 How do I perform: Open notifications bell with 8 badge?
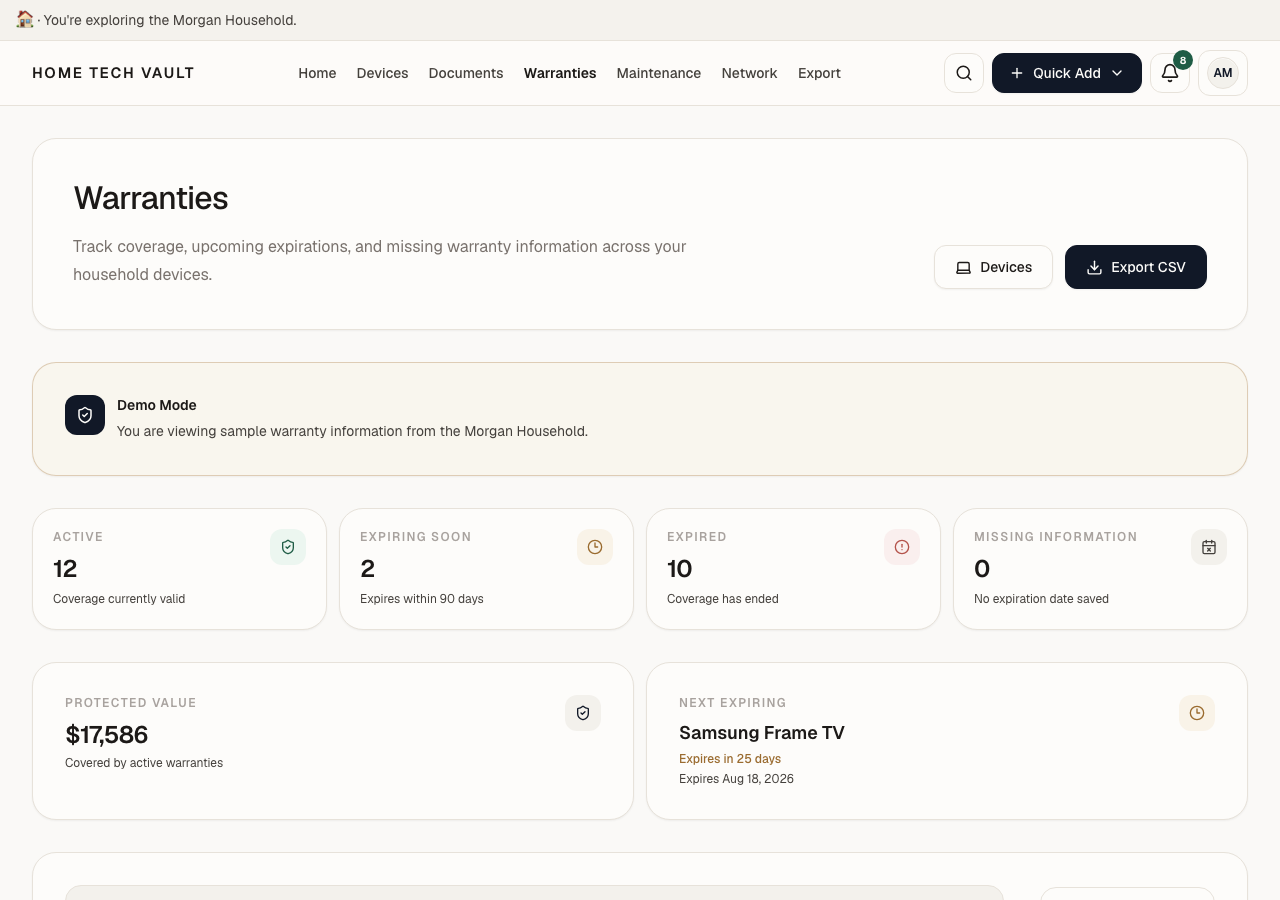tap(1170, 73)
